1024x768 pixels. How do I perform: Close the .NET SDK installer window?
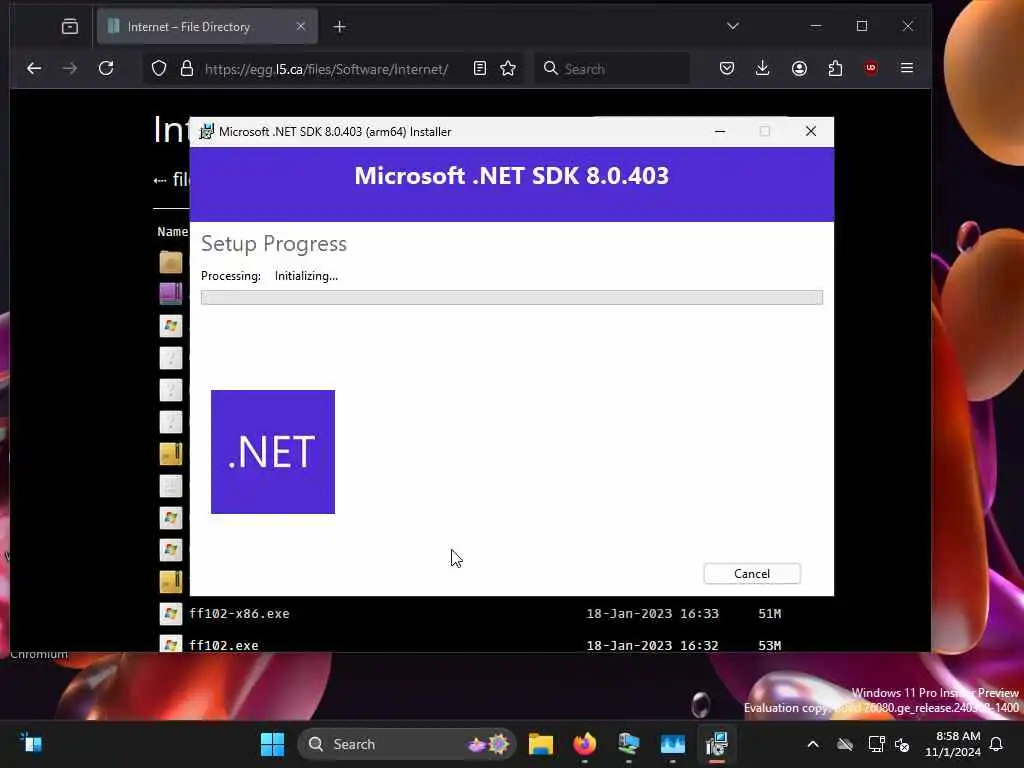click(x=810, y=131)
